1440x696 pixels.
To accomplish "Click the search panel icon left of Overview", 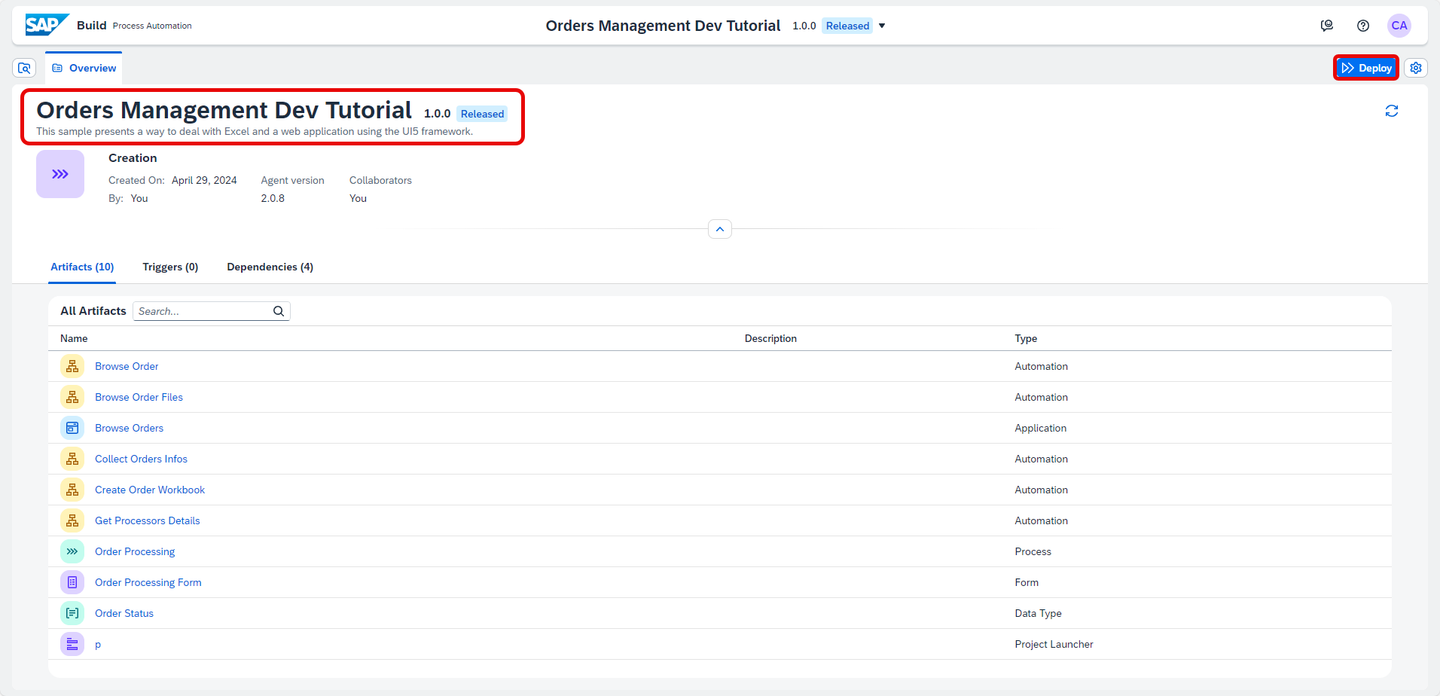I will tap(25, 68).
